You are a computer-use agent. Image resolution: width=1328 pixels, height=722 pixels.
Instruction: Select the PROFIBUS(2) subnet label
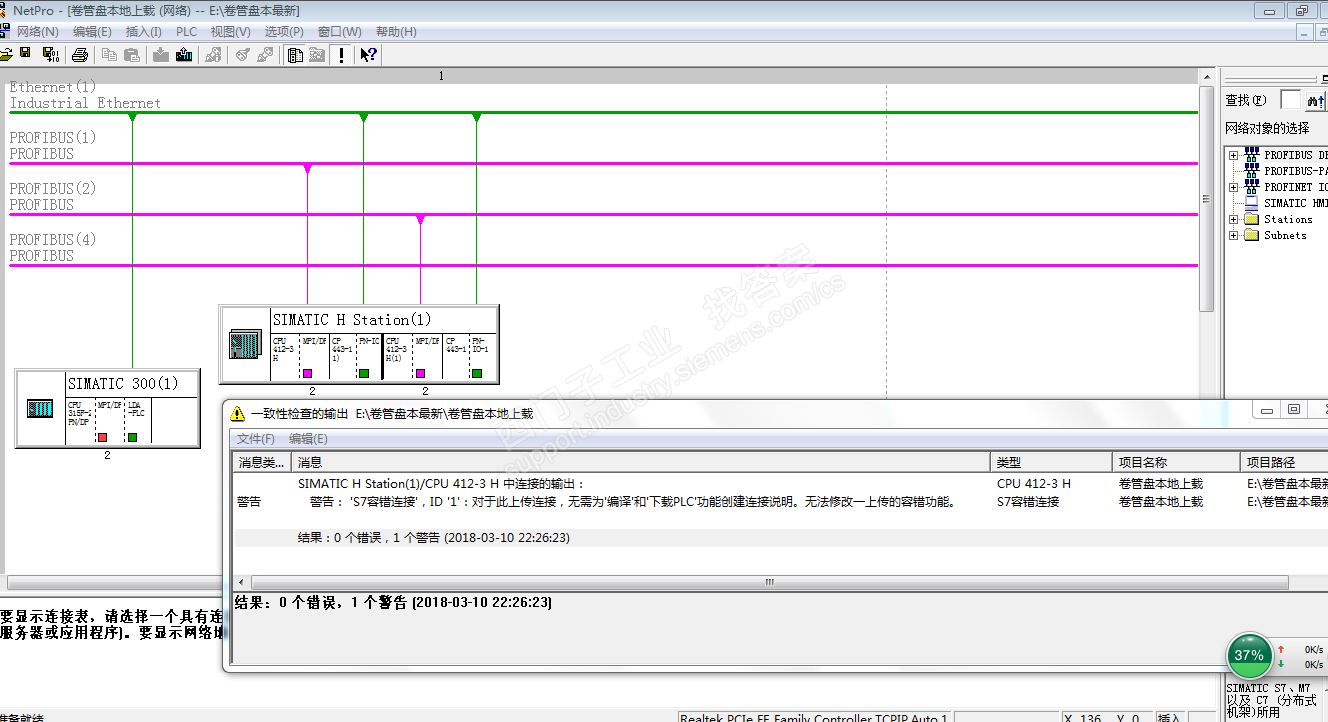click(x=53, y=196)
